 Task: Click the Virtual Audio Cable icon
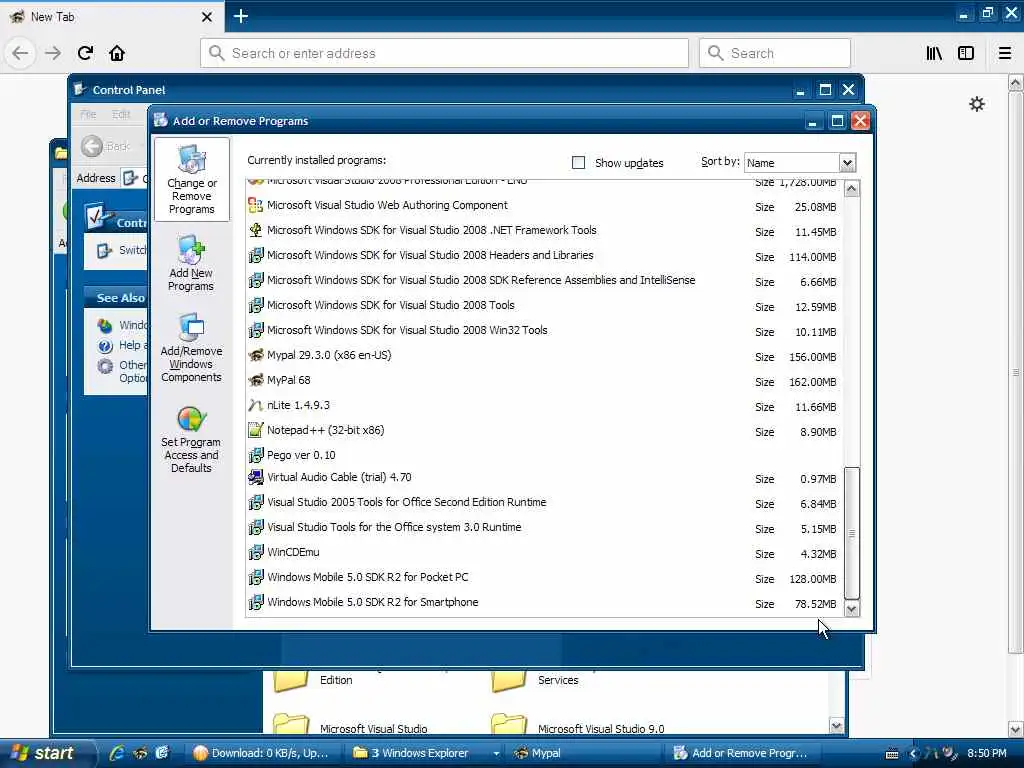pyautogui.click(x=255, y=477)
